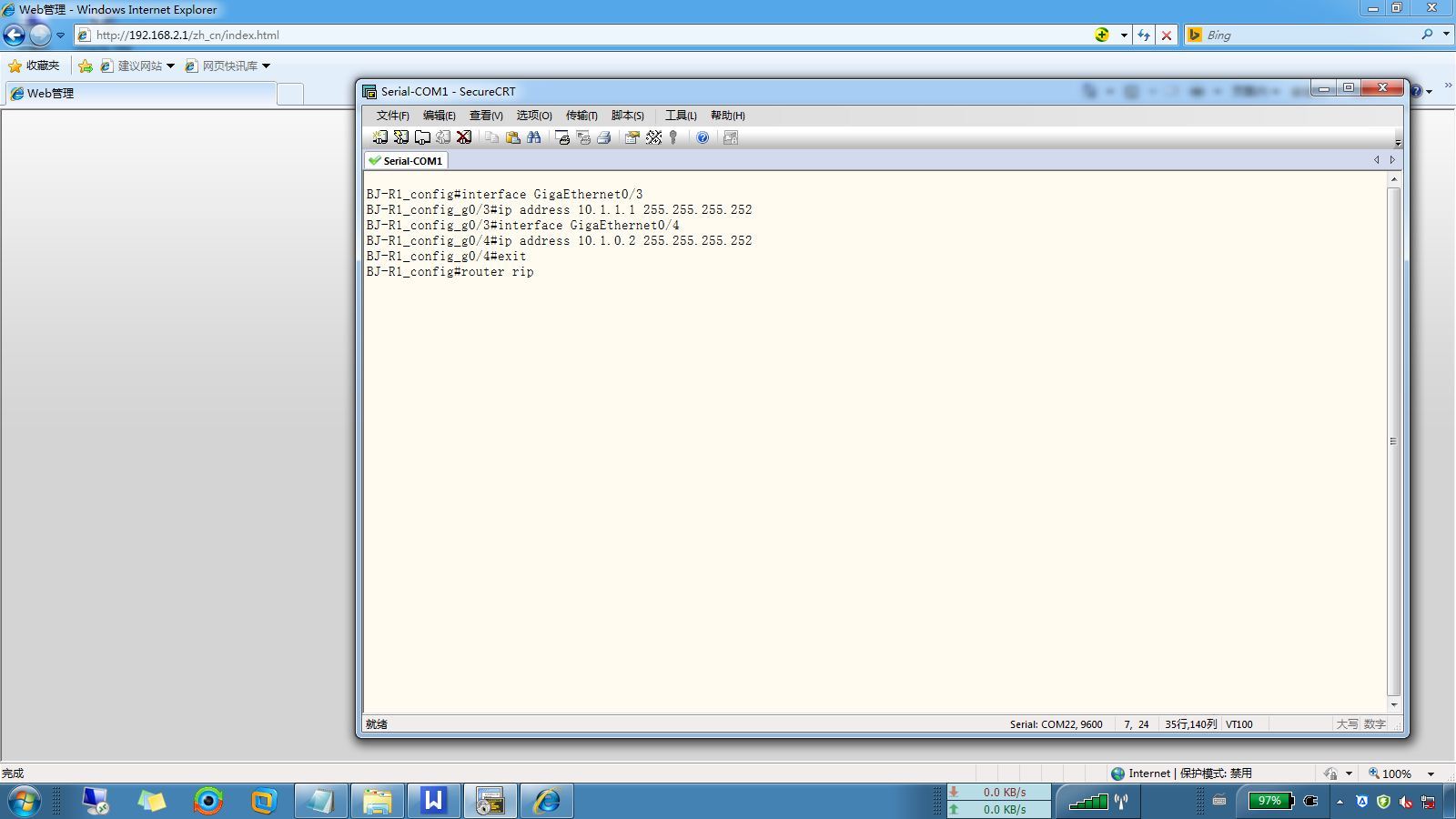This screenshot has height=819, width=1456.
Task: Click the Reconnect toolbar icon
Action: pos(443,137)
